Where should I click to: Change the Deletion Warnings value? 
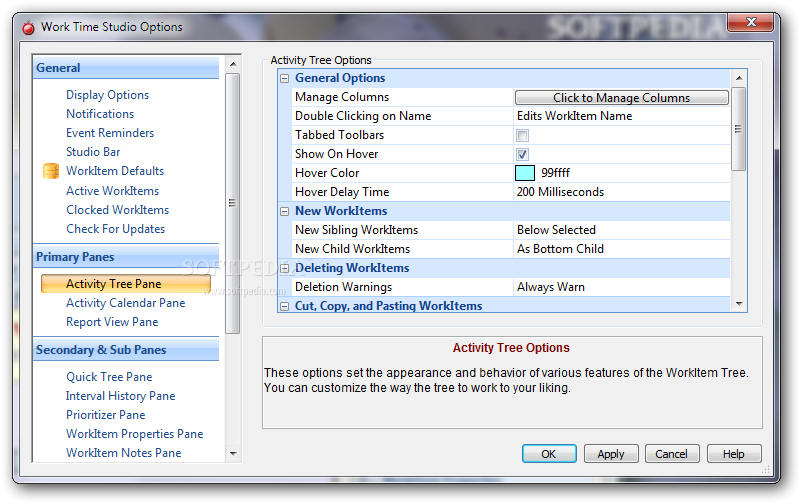(622, 287)
